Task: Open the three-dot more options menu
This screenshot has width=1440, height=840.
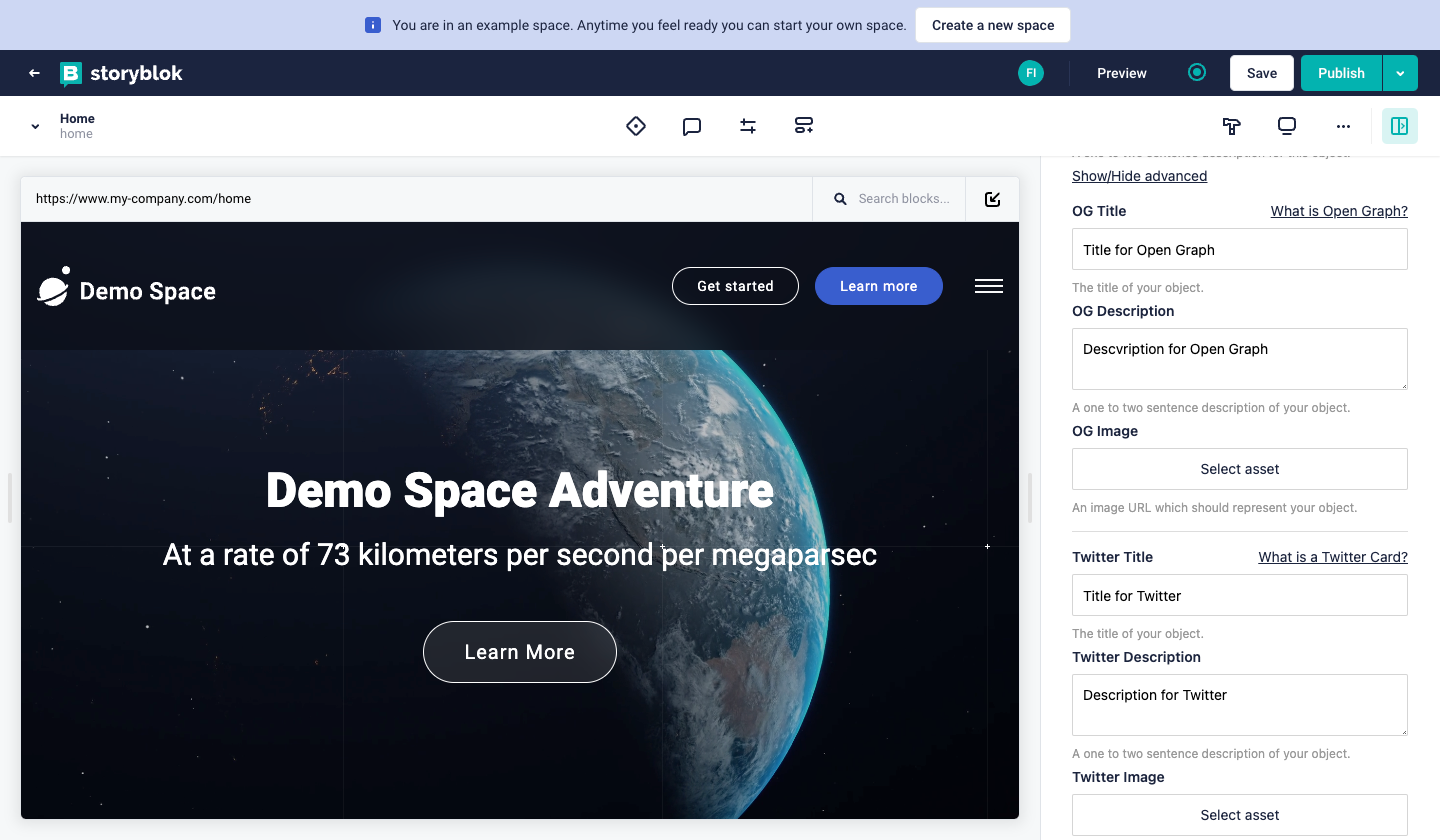Action: click(x=1343, y=126)
